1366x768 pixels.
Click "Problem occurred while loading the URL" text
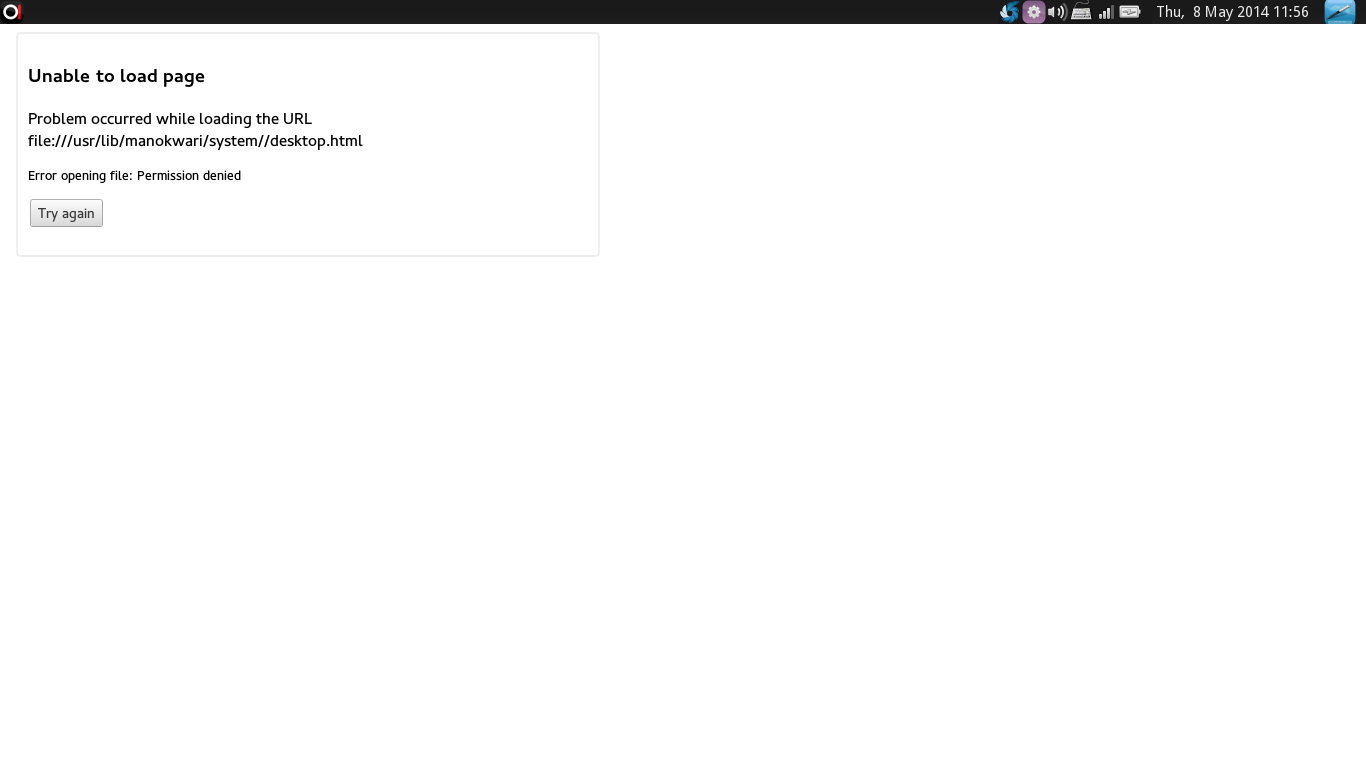[170, 119]
